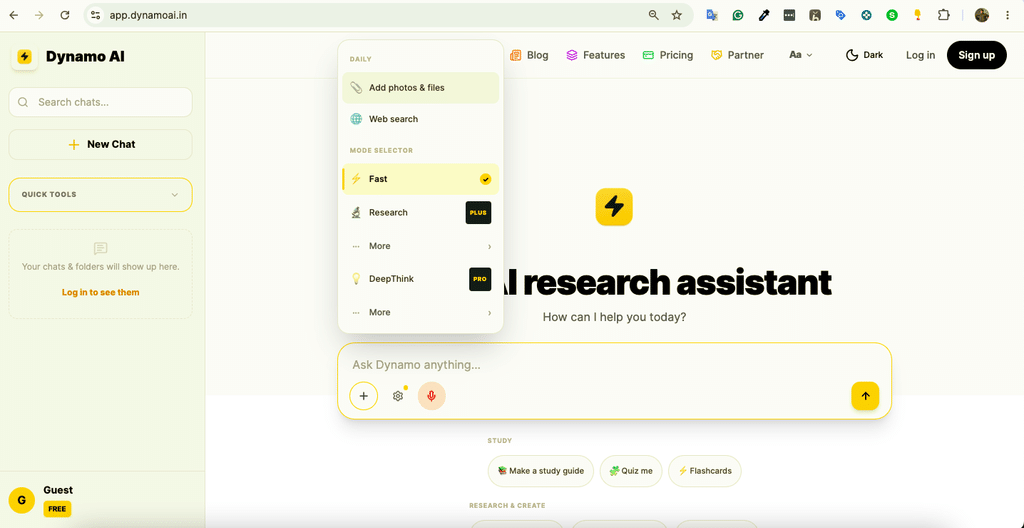Choose Add photos & files
The height and width of the screenshot is (528, 1024).
pos(421,88)
